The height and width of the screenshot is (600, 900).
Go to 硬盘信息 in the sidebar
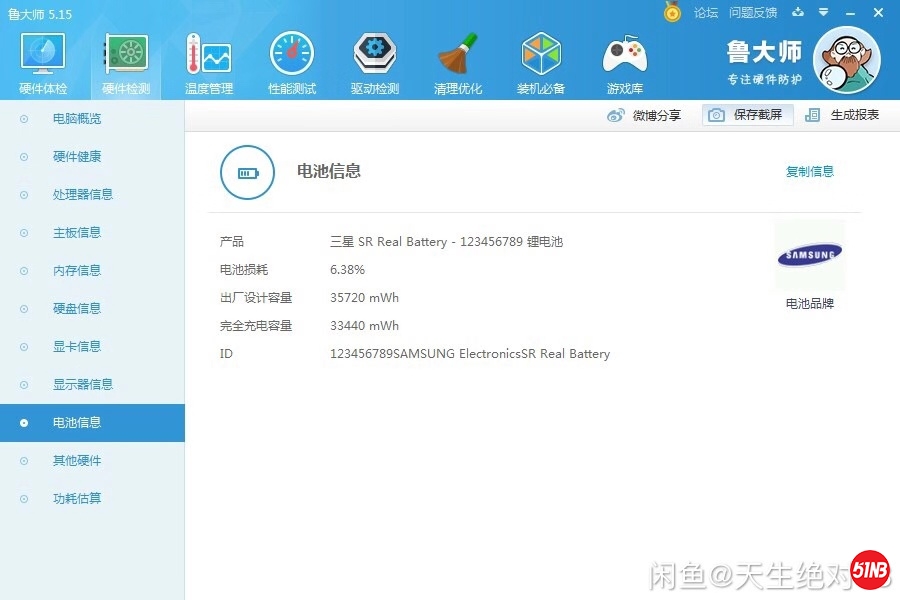click(x=77, y=309)
